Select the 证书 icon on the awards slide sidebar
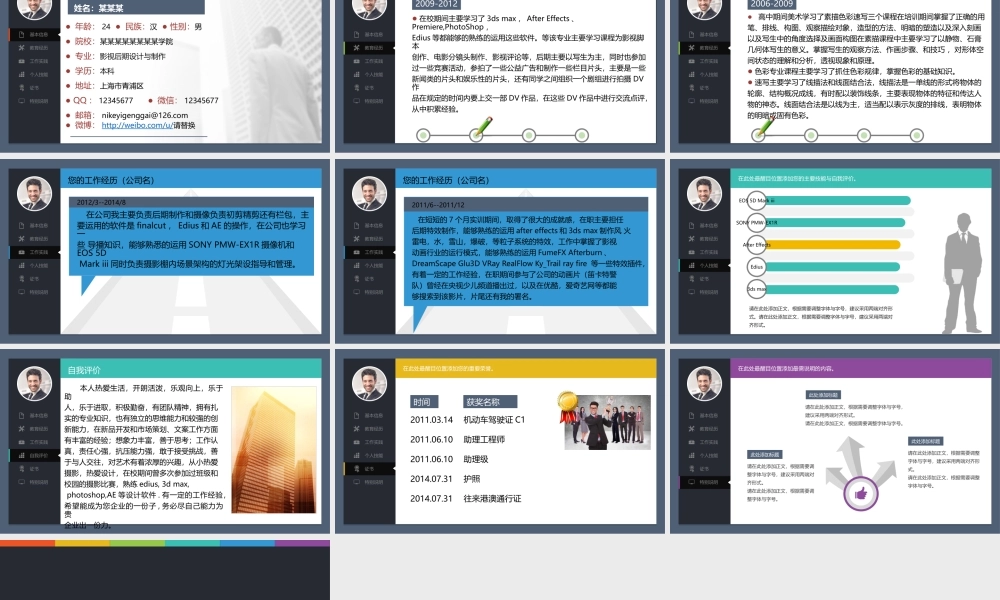This screenshot has width=1000, height=600. (x=358, y=468)
